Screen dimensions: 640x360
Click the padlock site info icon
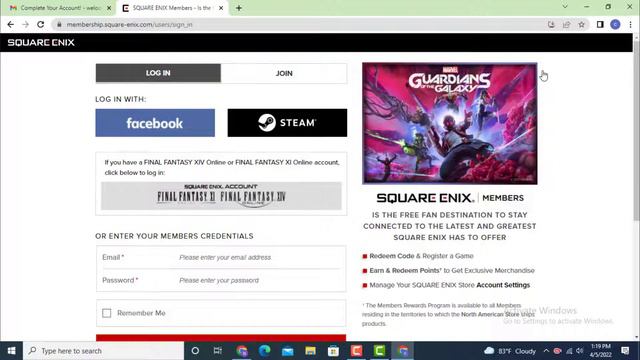(x=59, y=24)
